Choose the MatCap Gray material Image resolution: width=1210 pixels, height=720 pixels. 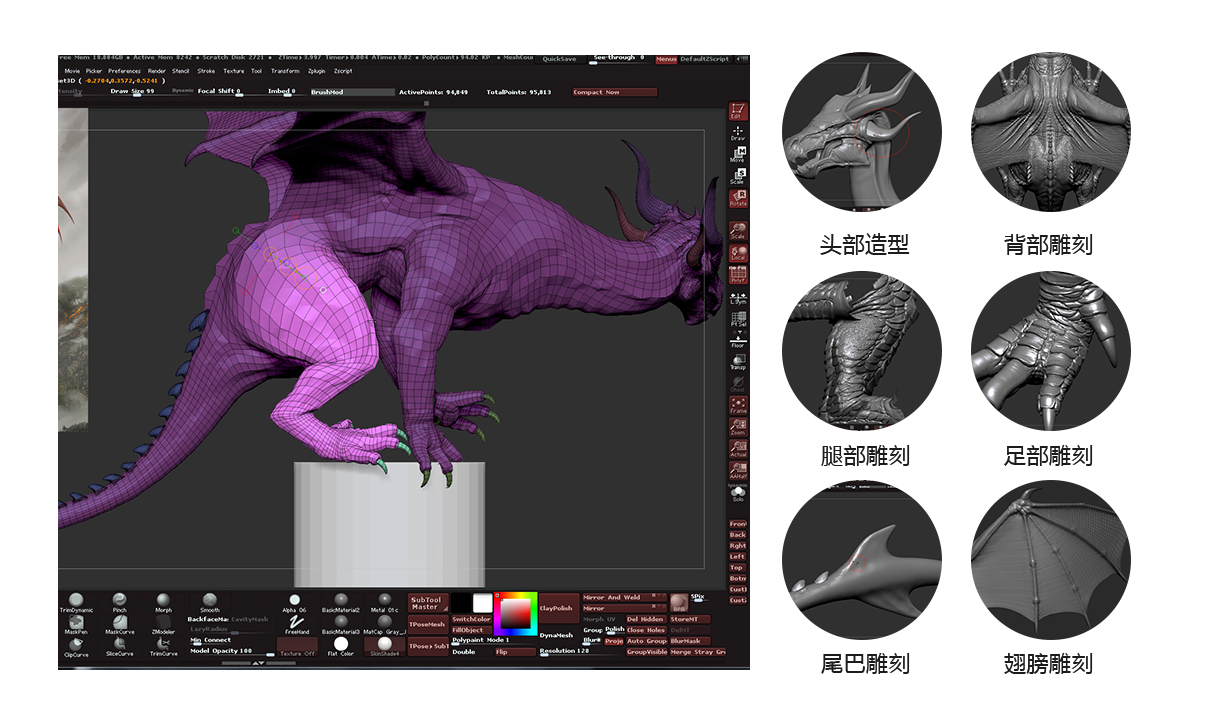pos(385,624)
